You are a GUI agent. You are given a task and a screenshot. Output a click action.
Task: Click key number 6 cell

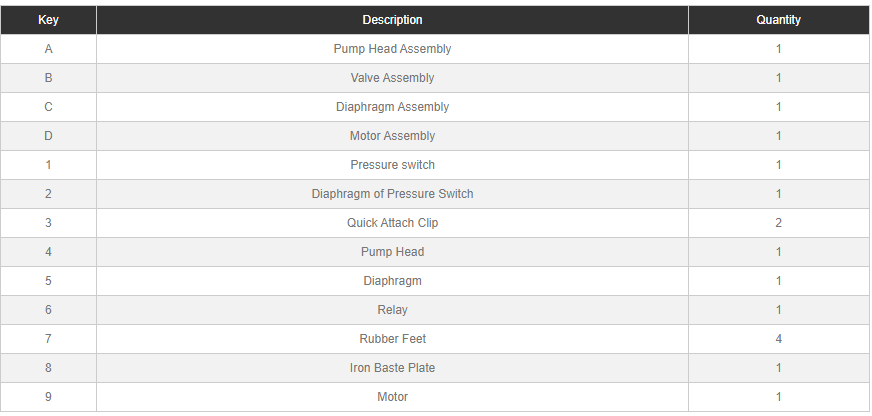click(x=48, y=310)
